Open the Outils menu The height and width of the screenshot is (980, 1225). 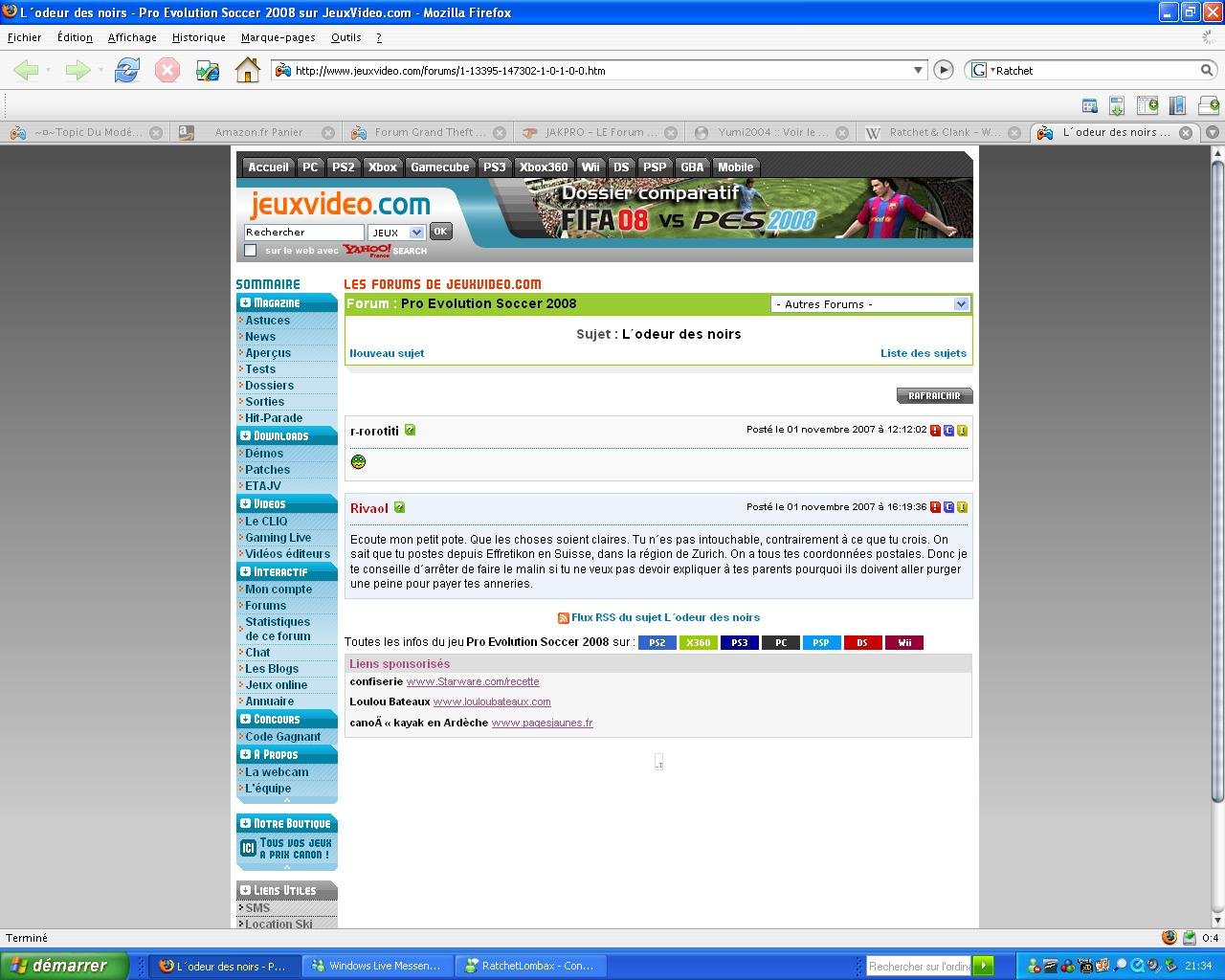click(346, 37)
